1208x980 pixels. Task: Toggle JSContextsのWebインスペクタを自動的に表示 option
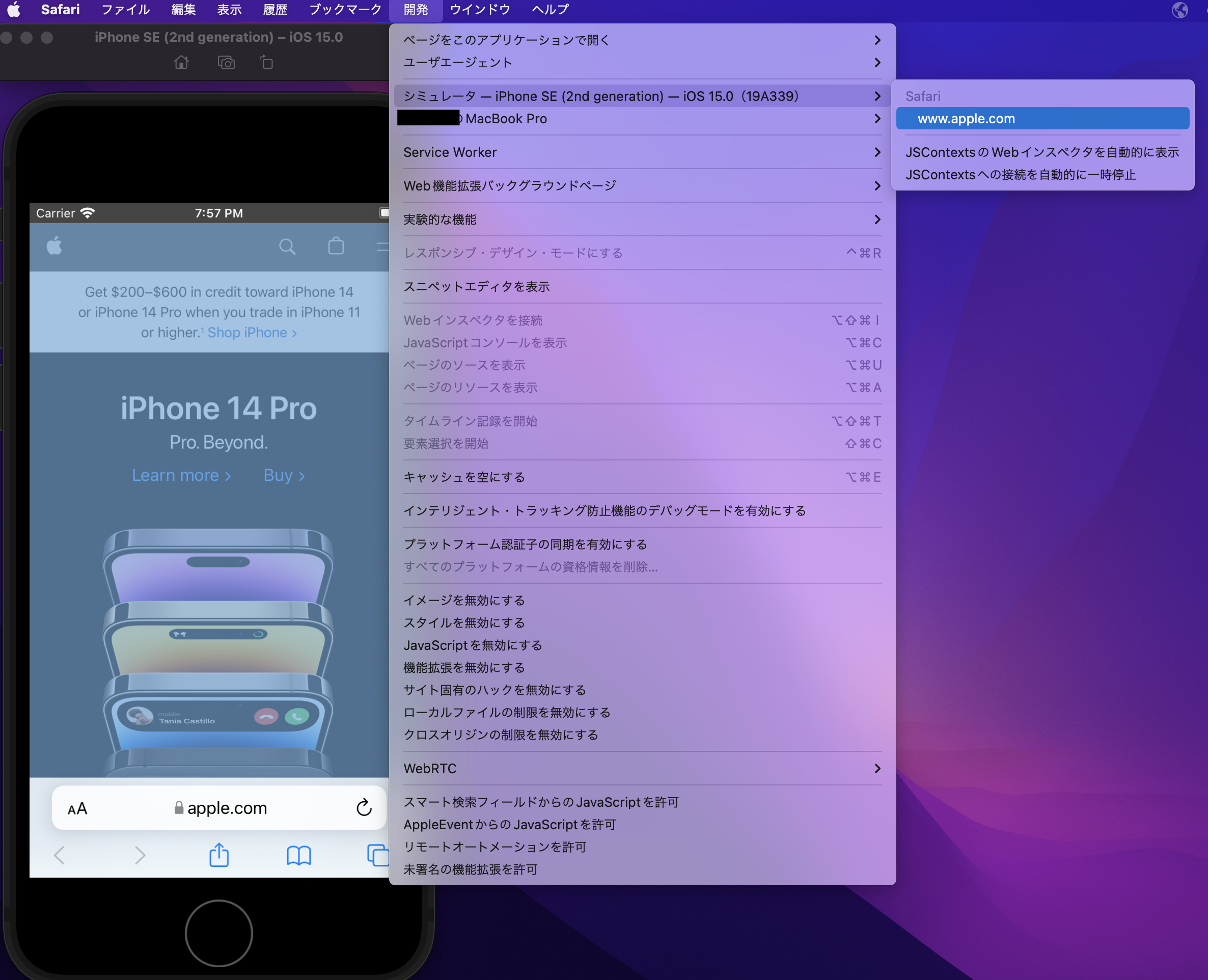1042,152
